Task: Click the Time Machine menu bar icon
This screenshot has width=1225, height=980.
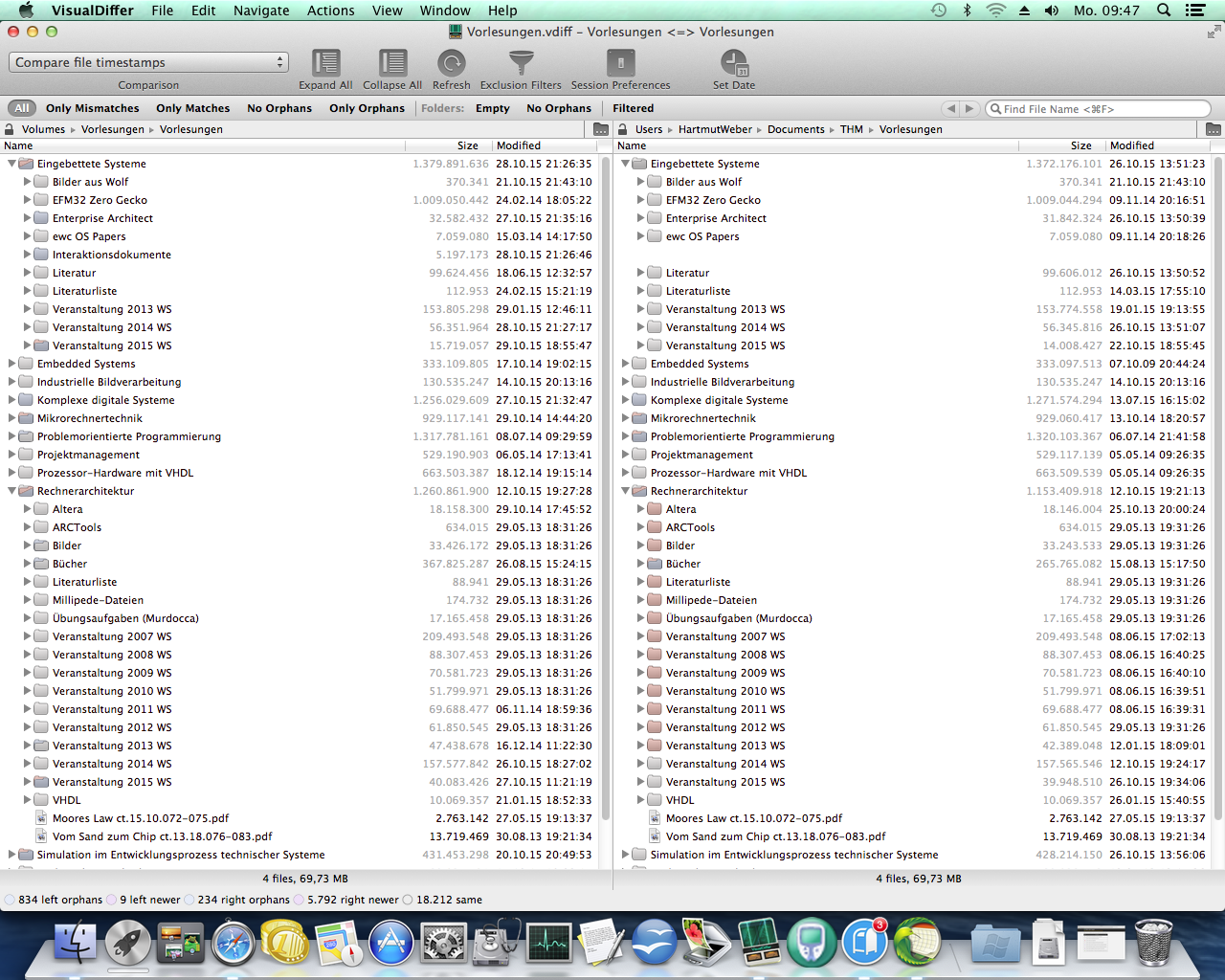Action: [x=939, y=11]
